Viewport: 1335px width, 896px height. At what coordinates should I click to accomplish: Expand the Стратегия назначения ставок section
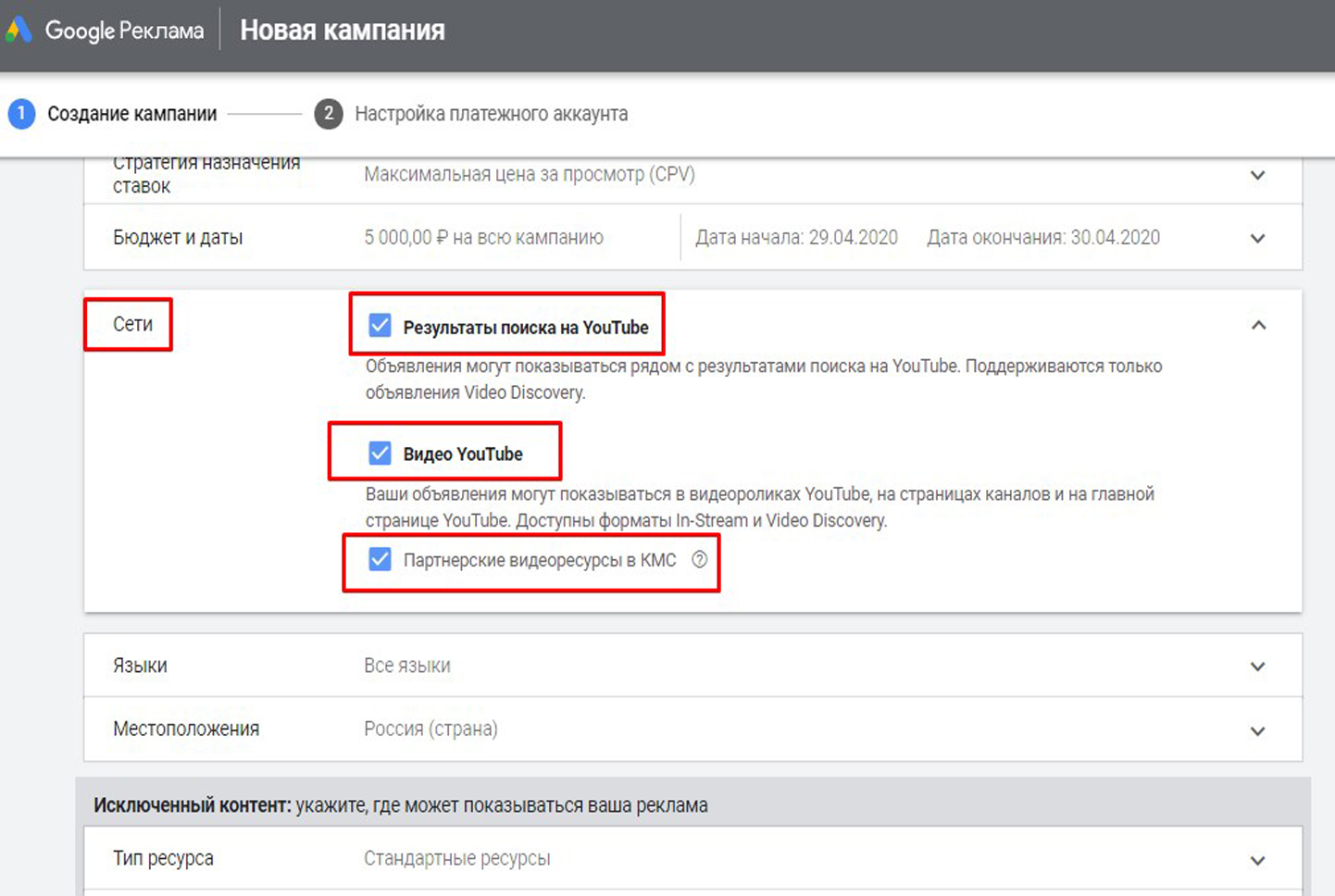[1257, 175]
